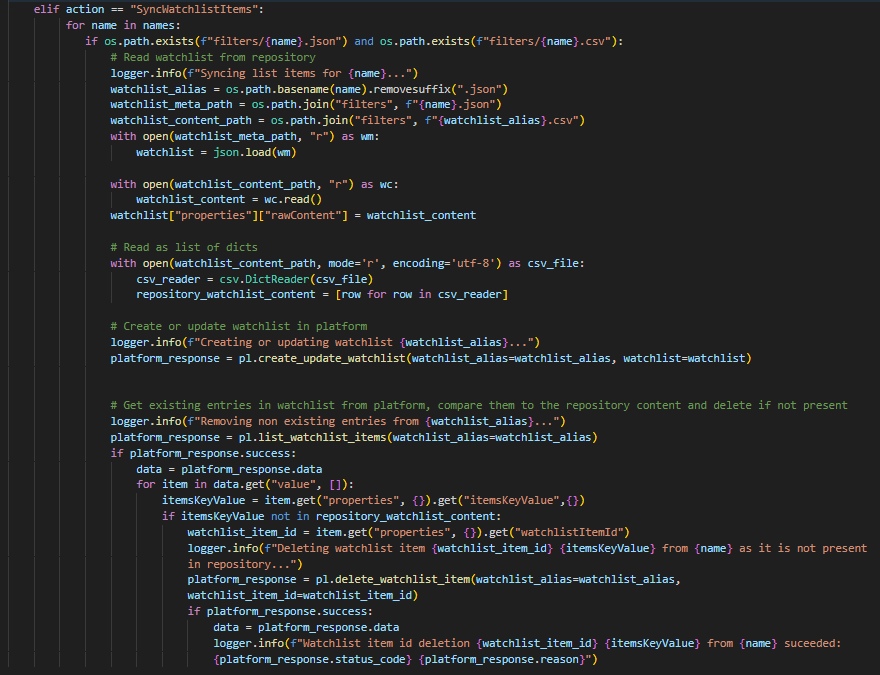Click the watchlist_meta_path assignment line
The width and height of the screenshot is (880, 675).
[x=306, y=104]
